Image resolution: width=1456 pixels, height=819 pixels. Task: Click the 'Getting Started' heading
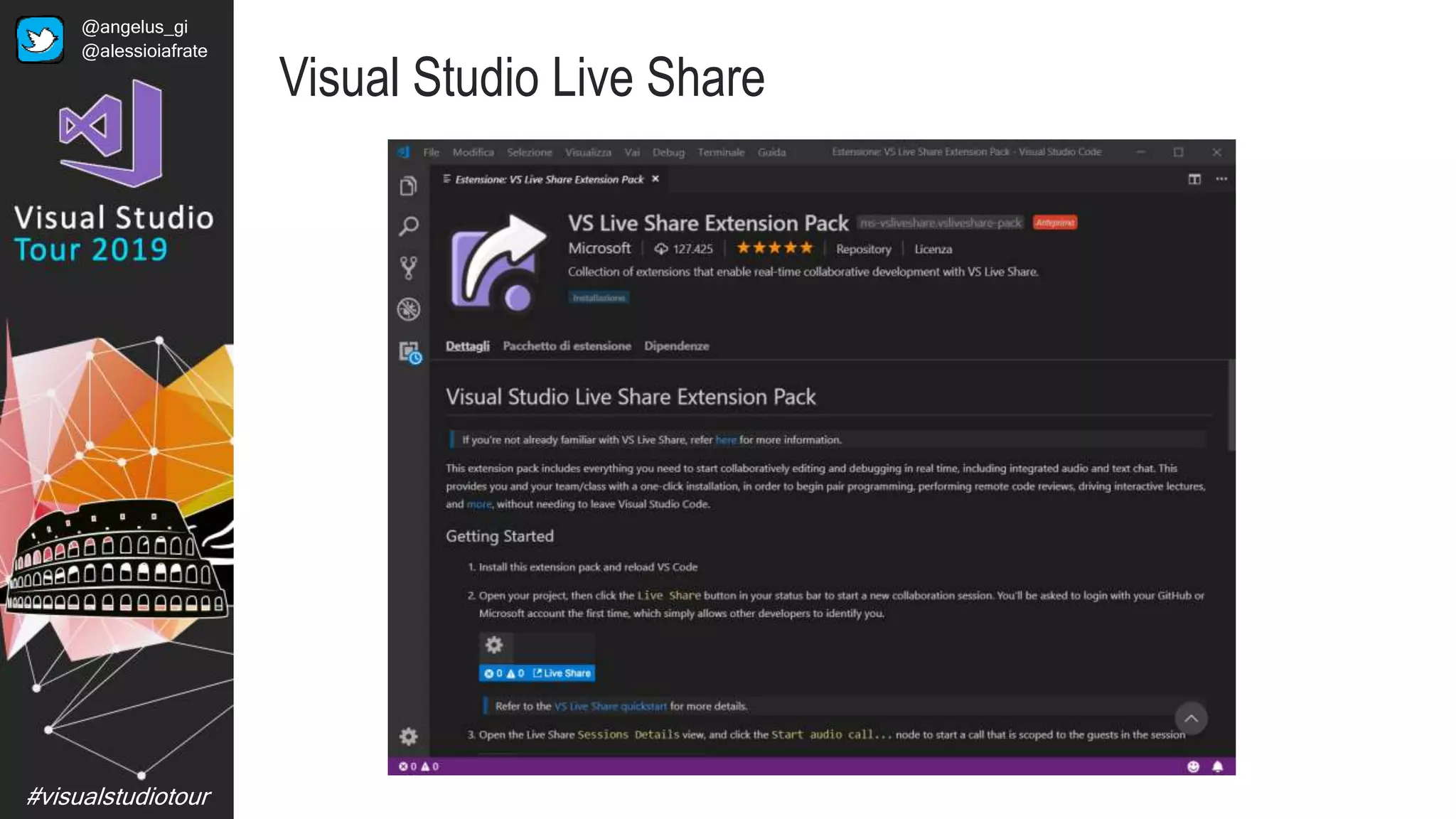point(499,536)
